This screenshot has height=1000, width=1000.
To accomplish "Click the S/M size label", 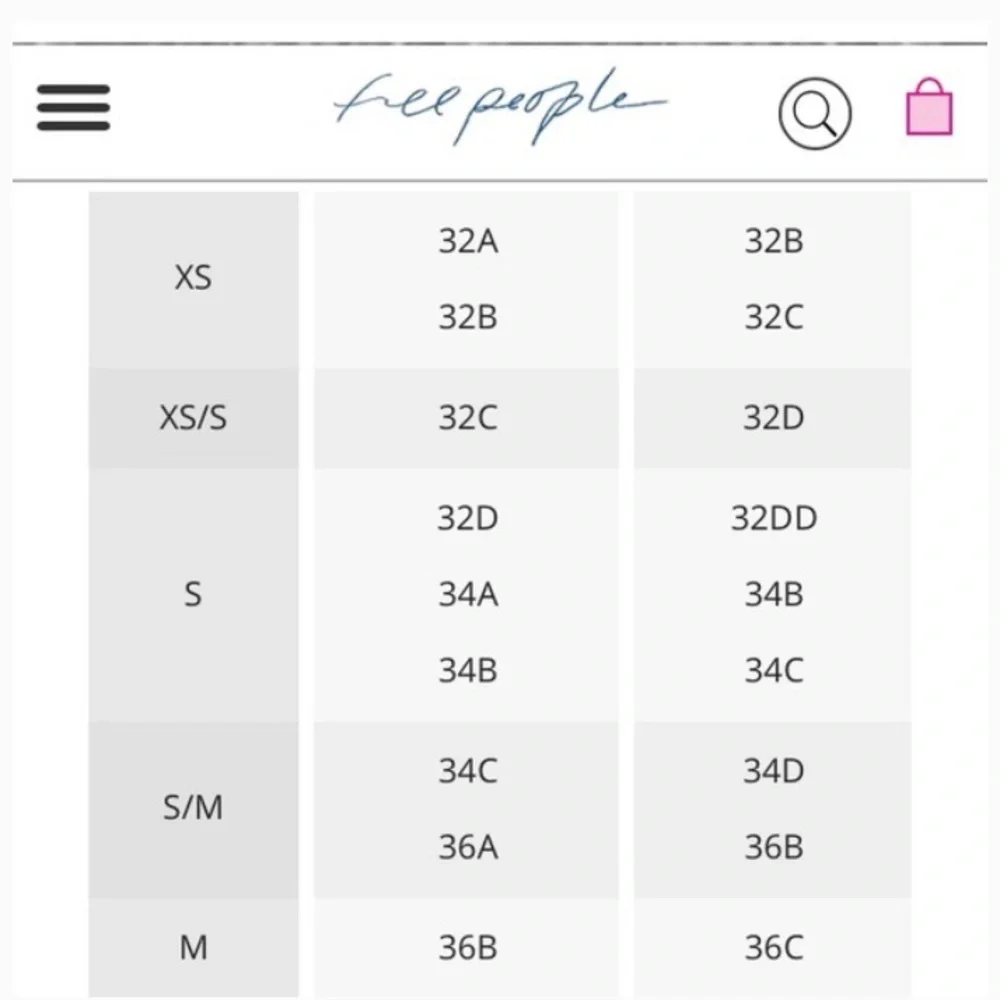I will click(193, 808).
